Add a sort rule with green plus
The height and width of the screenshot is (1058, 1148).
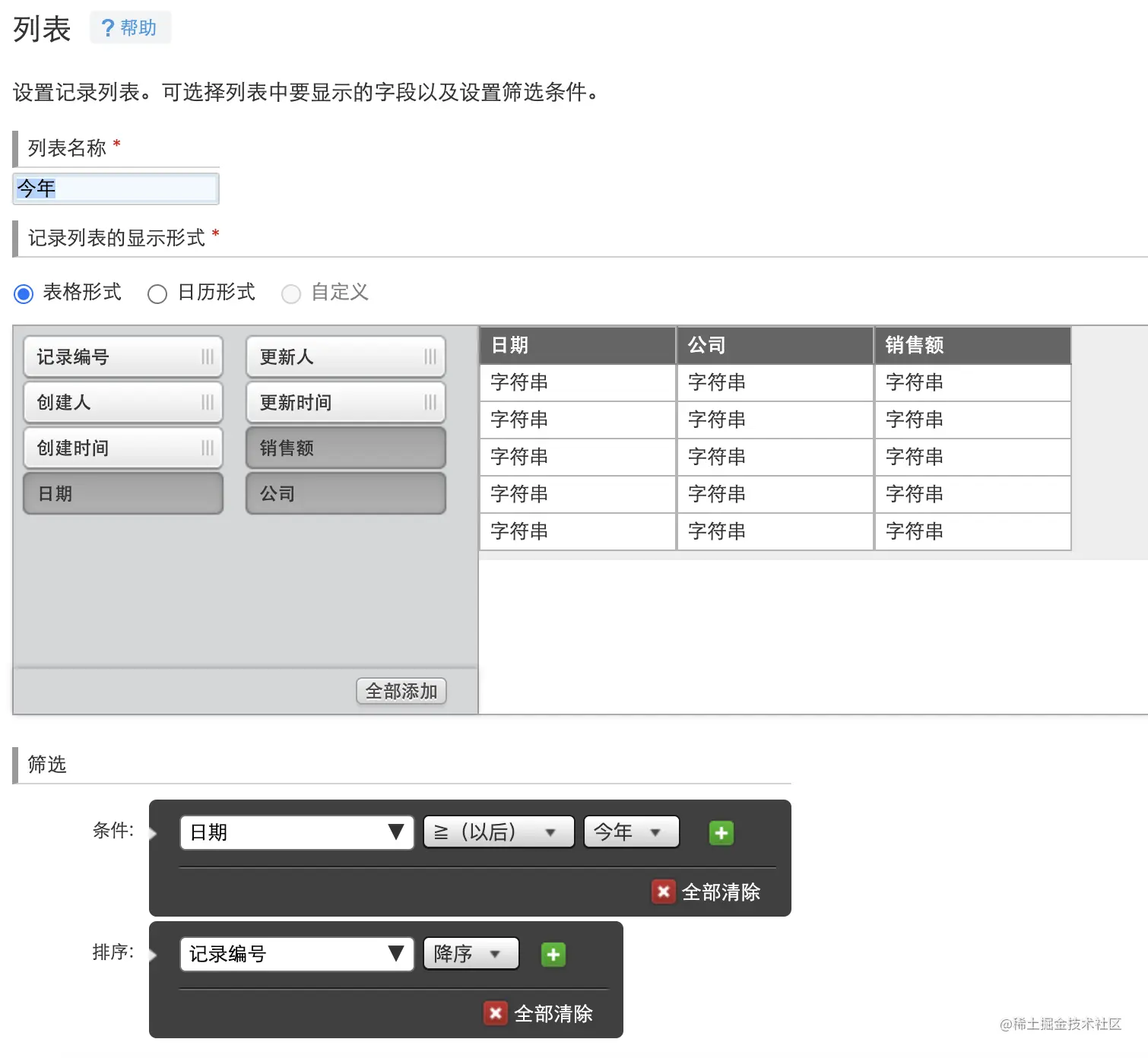tap(553, 955)
